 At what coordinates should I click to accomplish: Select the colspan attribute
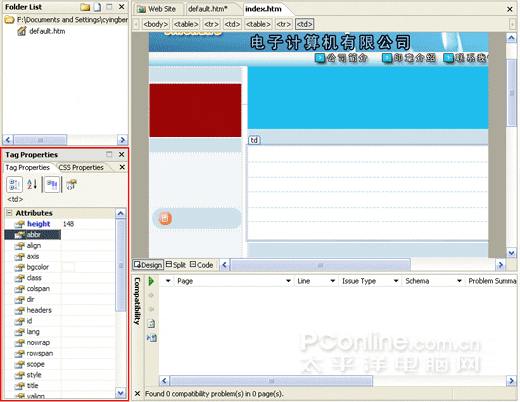pyautogui.click(x=38, y=289)
